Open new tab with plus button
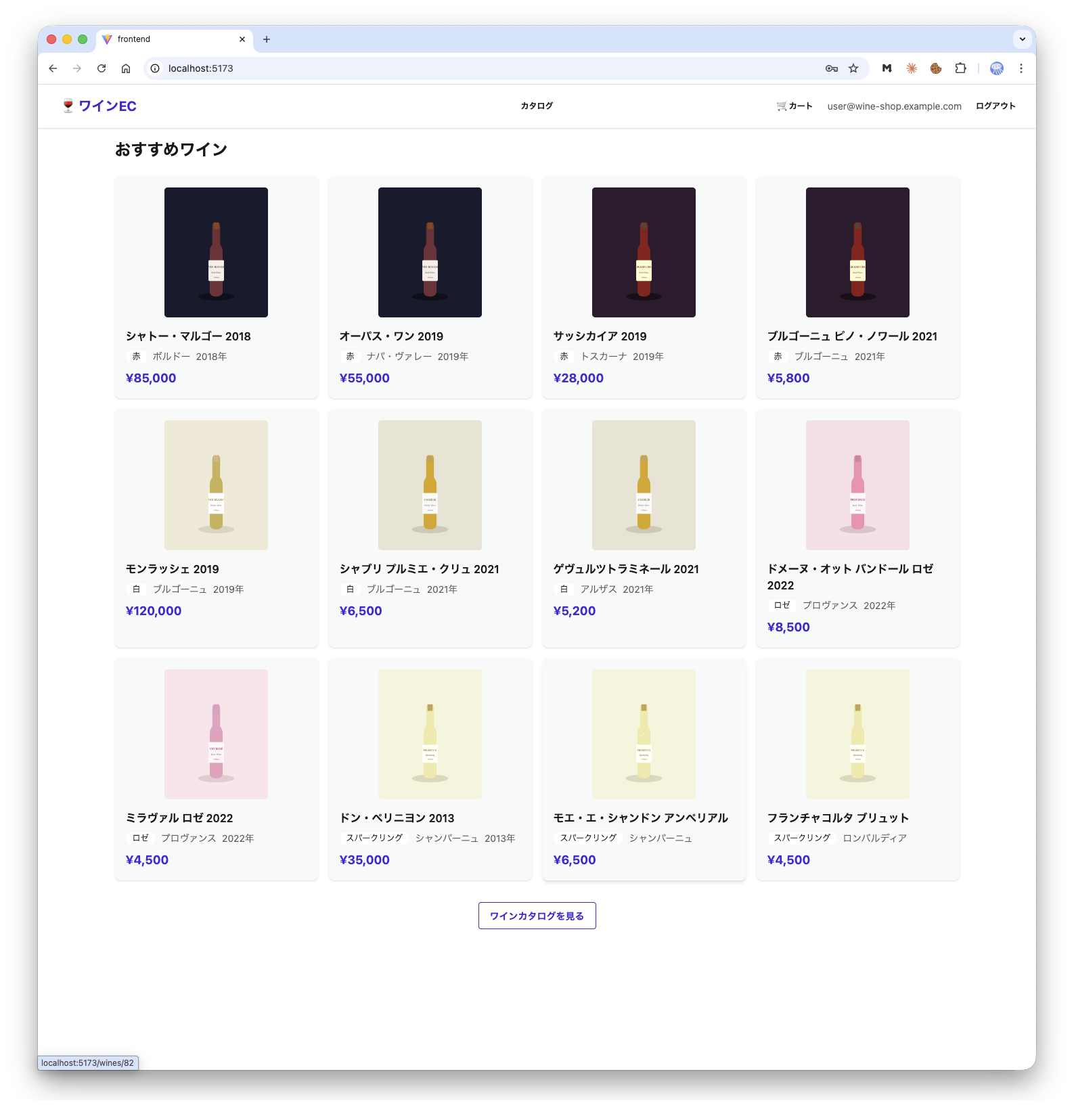Viewport: 1074px width, 1120px height. tap(267, 39)
